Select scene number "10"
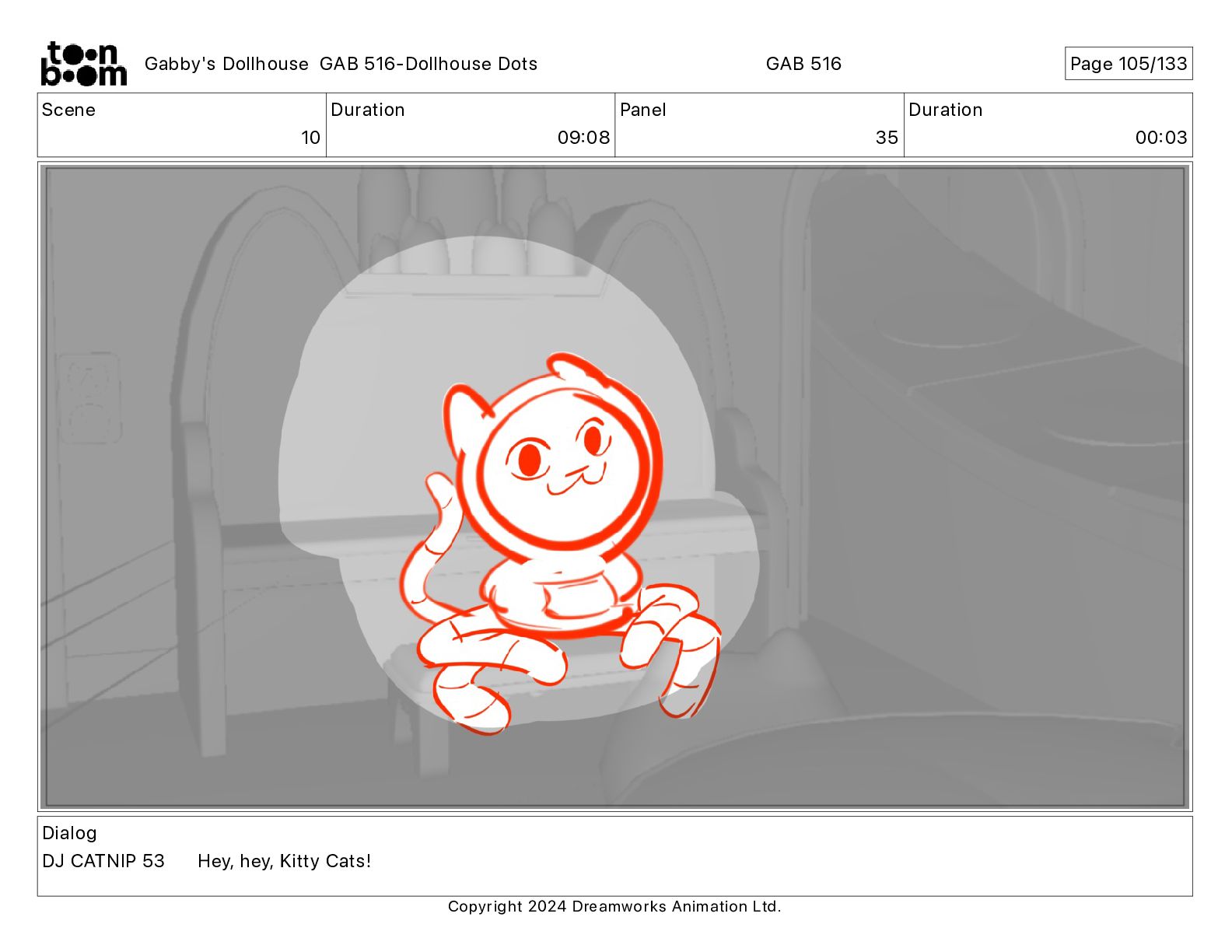The width and height of the screenshot is (1232, 952). 310,138
